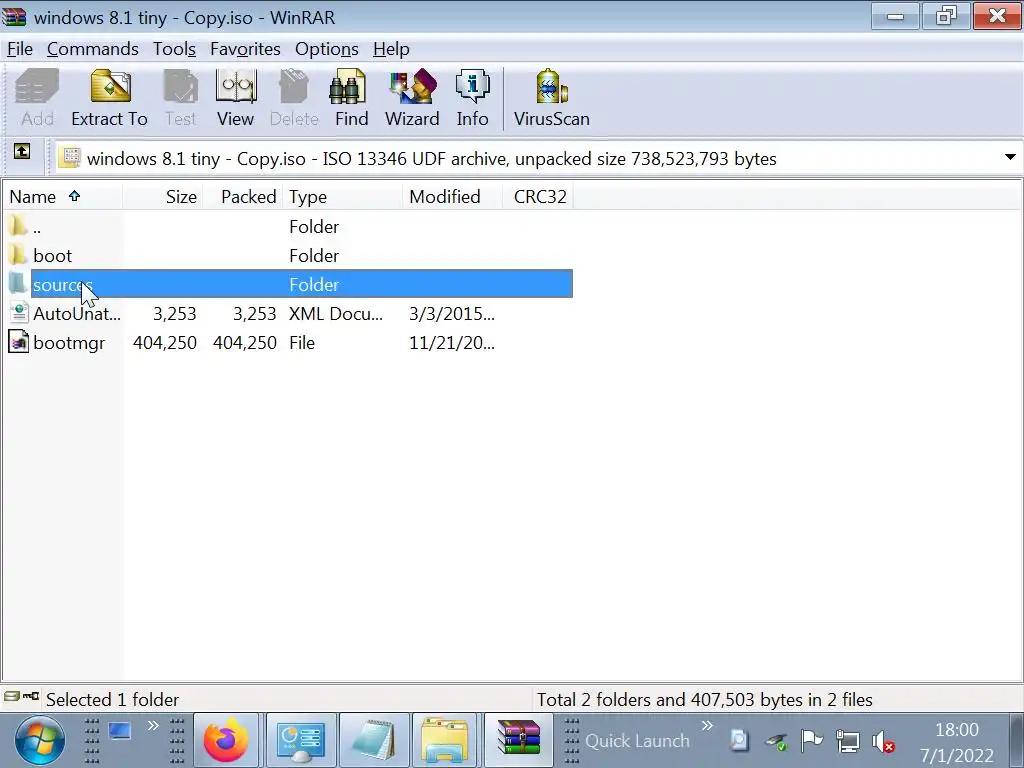The image size is (1024, 768).
Task: Sort by the Name column header
Action: [63, 197]
